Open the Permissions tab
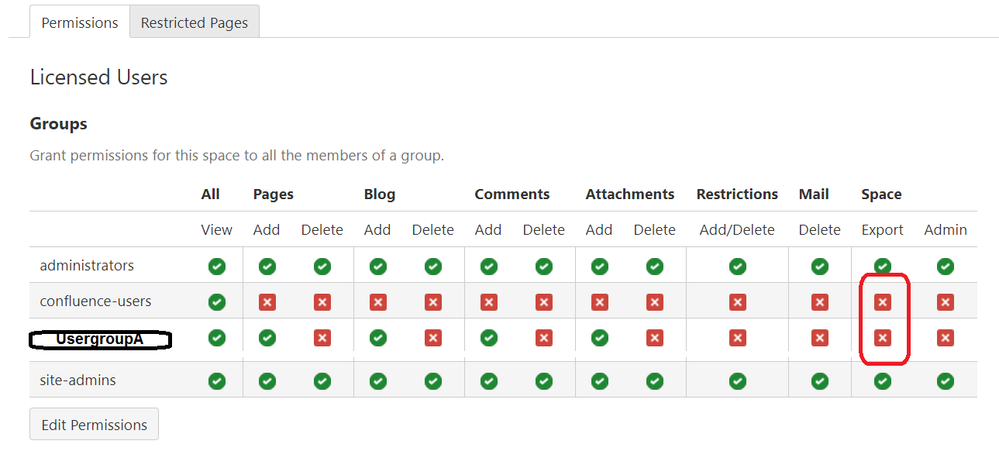999x468 pixels. pos(80,22)
